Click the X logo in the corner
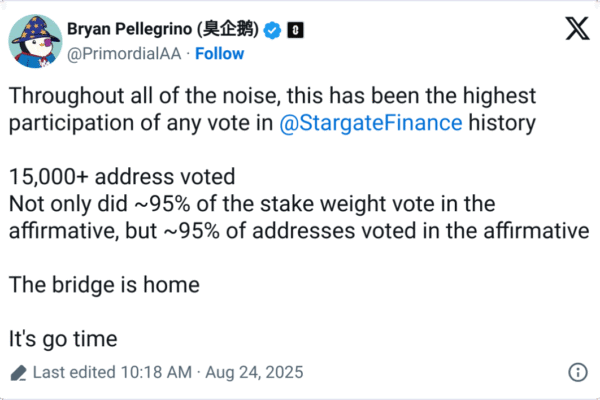The image size is (600, 400). (x=577, y=31)
